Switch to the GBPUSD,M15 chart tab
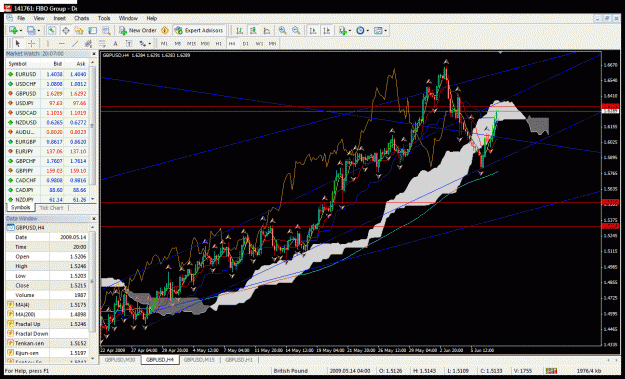The image size is (625, 379). point(199,360)
